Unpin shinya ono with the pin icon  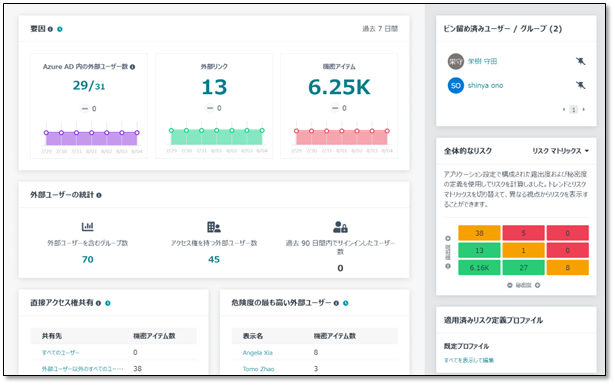point(580,85)
